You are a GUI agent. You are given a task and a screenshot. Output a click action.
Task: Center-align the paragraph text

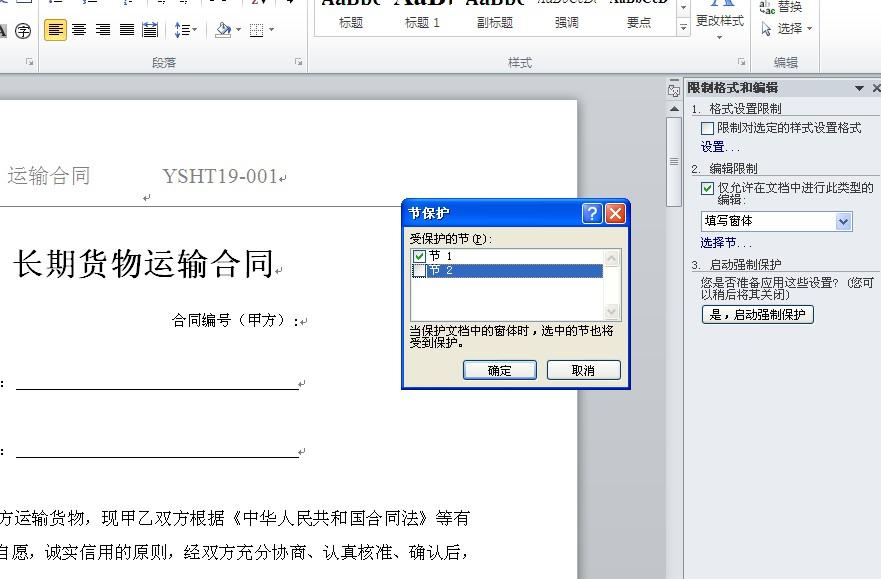pyautogui.click(x=79, y=30)
